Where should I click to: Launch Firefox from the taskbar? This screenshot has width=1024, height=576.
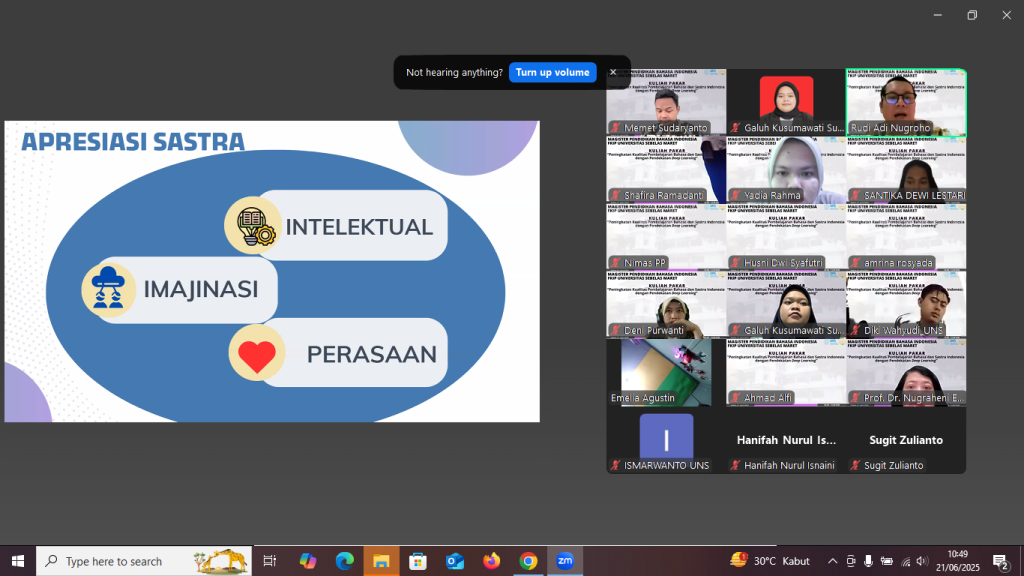(491, 561)
